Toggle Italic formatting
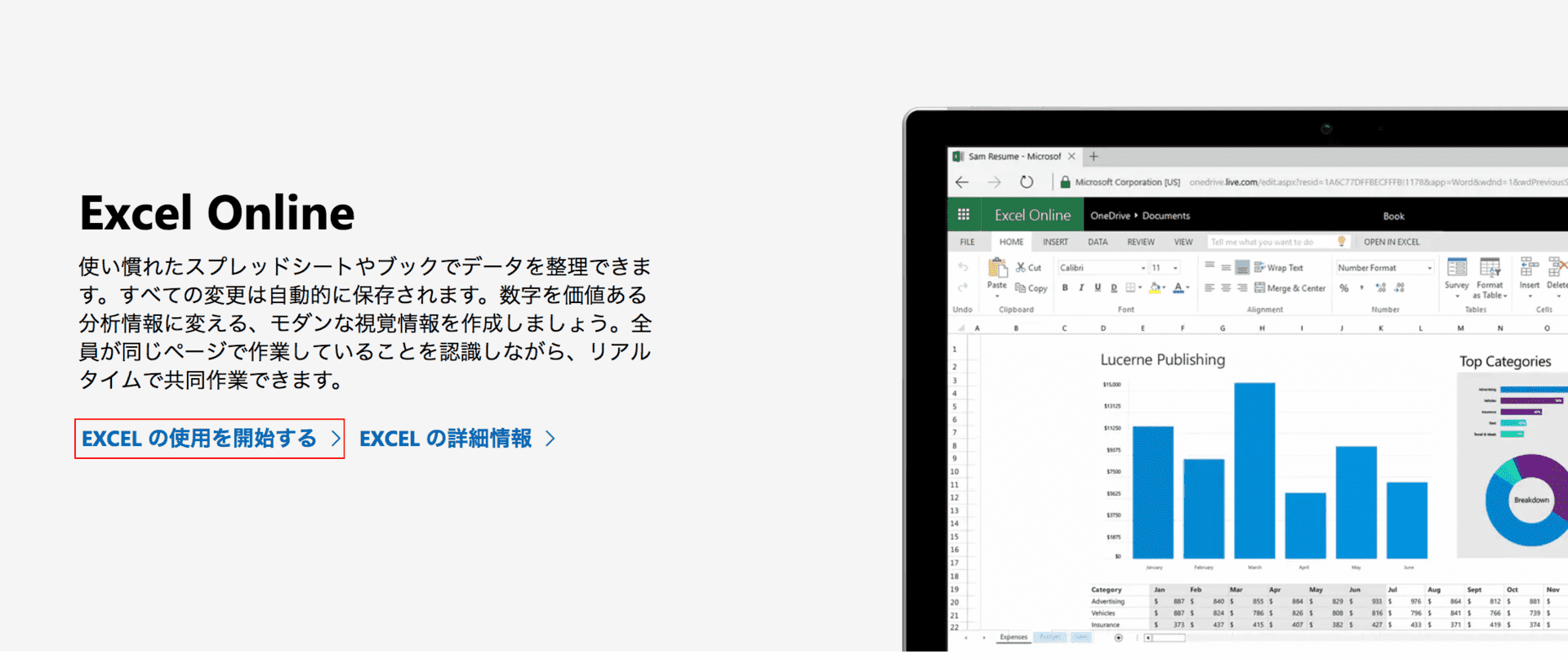1568x660 pixels. [x=1081, y=288]
